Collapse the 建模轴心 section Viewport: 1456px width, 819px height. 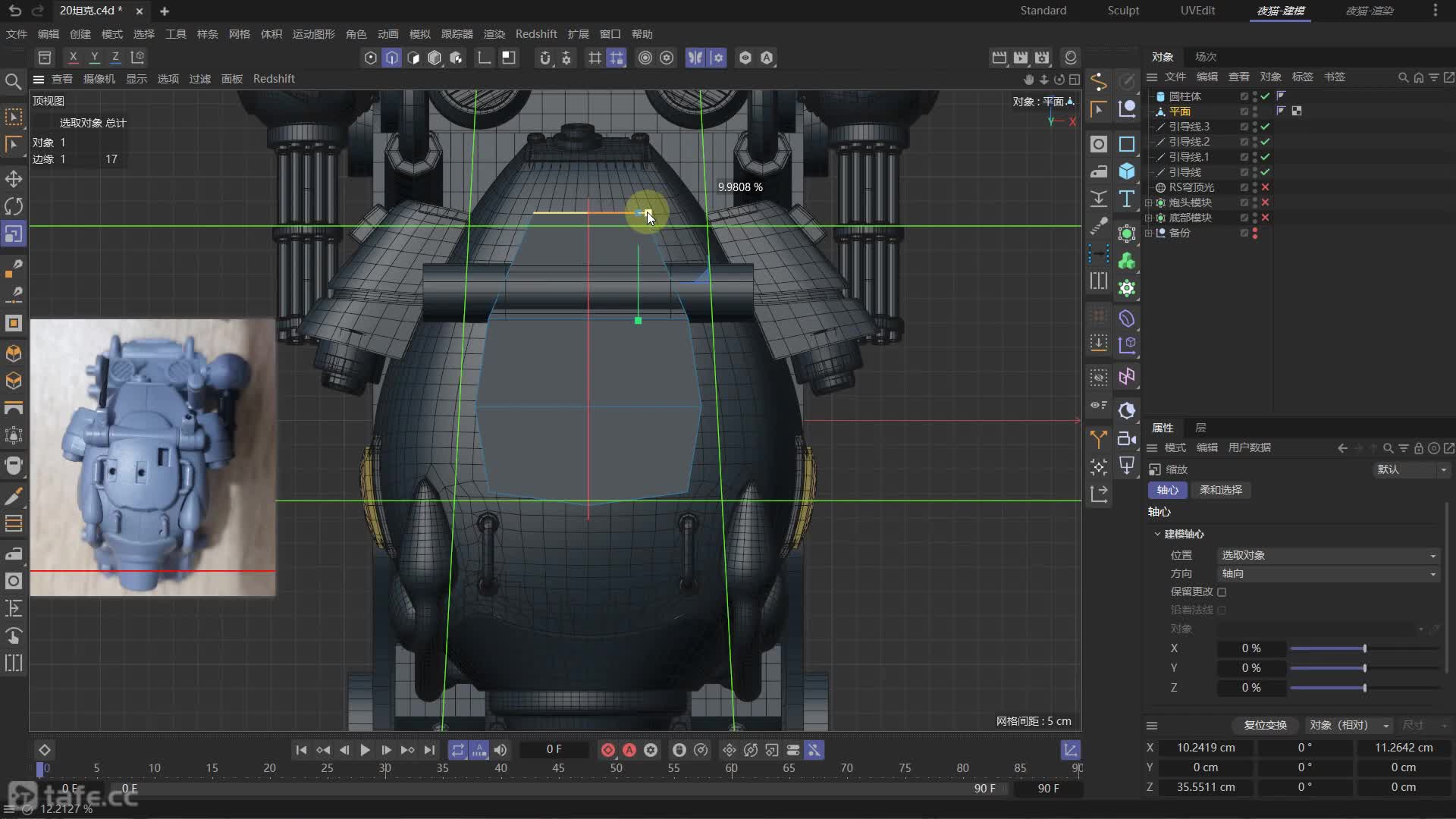click(x=1157, y=534)
